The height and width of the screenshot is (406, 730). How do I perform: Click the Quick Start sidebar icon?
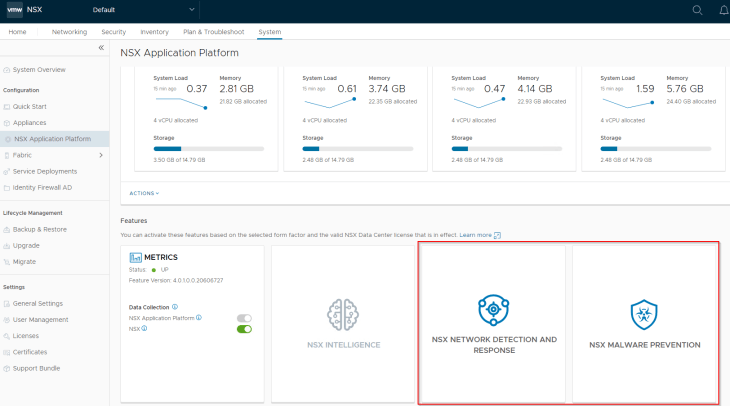coord(7,107)
